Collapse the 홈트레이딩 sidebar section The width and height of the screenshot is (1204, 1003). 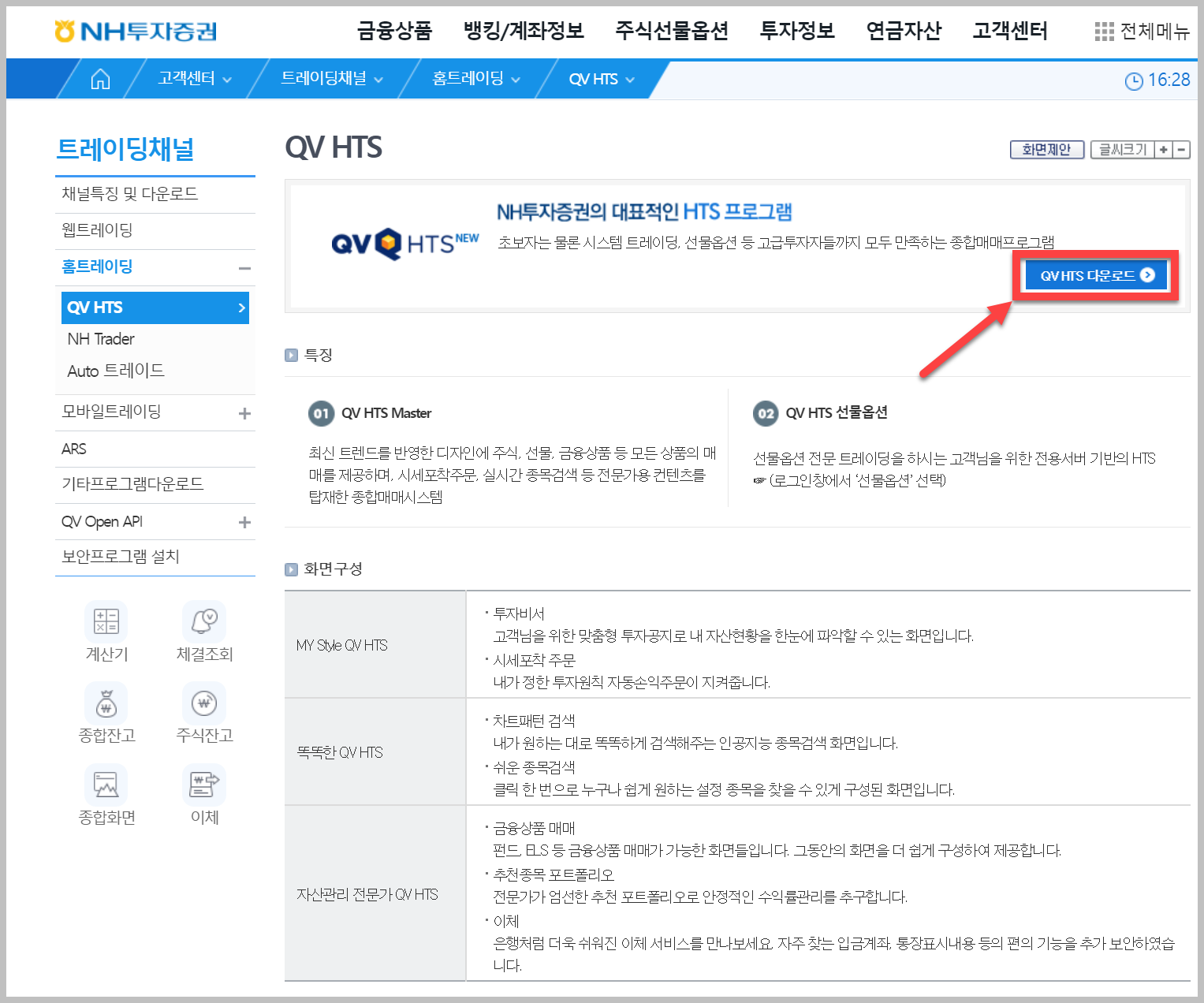(x=245, y=268)
